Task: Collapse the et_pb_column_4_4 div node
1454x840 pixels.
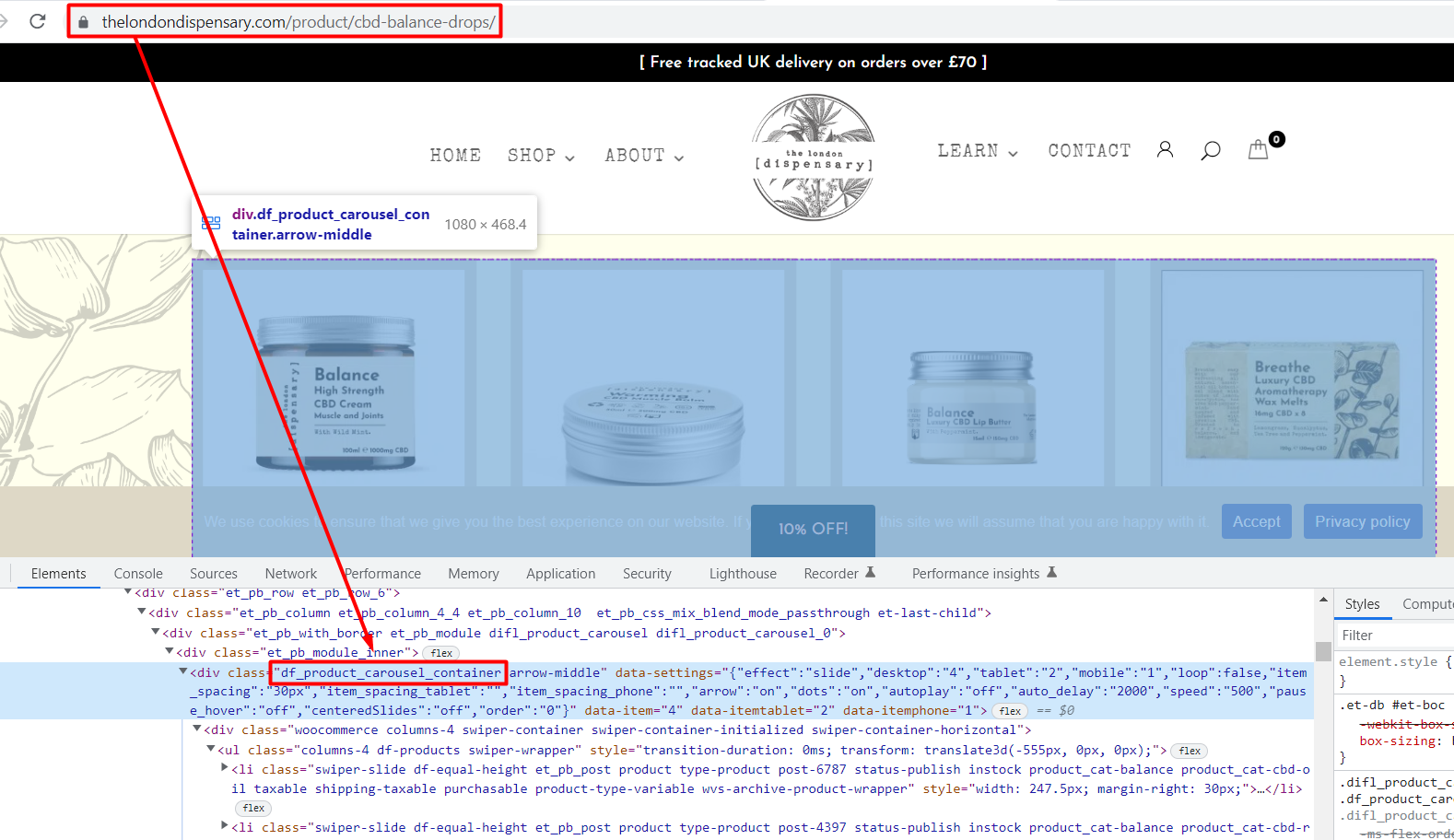Action: [x=142, y=612]
